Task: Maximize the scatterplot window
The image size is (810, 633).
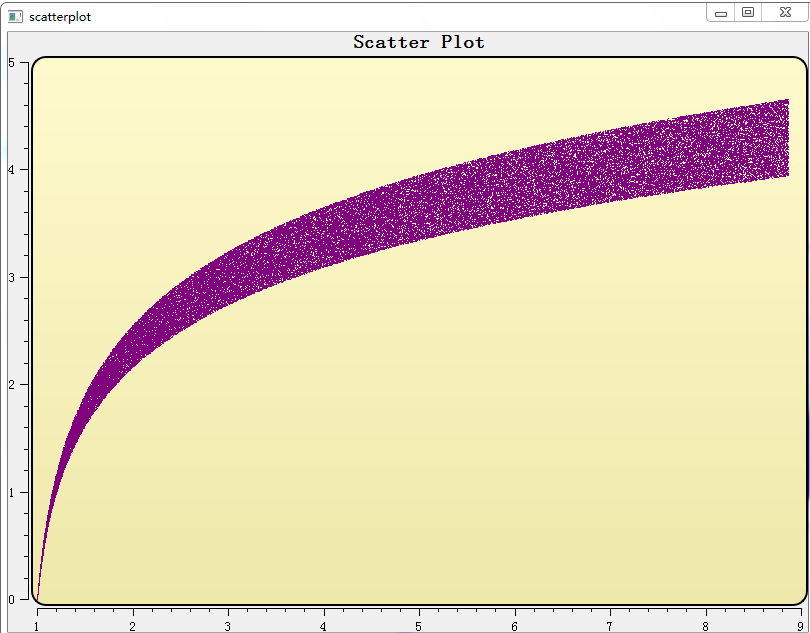Action: tap(747, 13)
